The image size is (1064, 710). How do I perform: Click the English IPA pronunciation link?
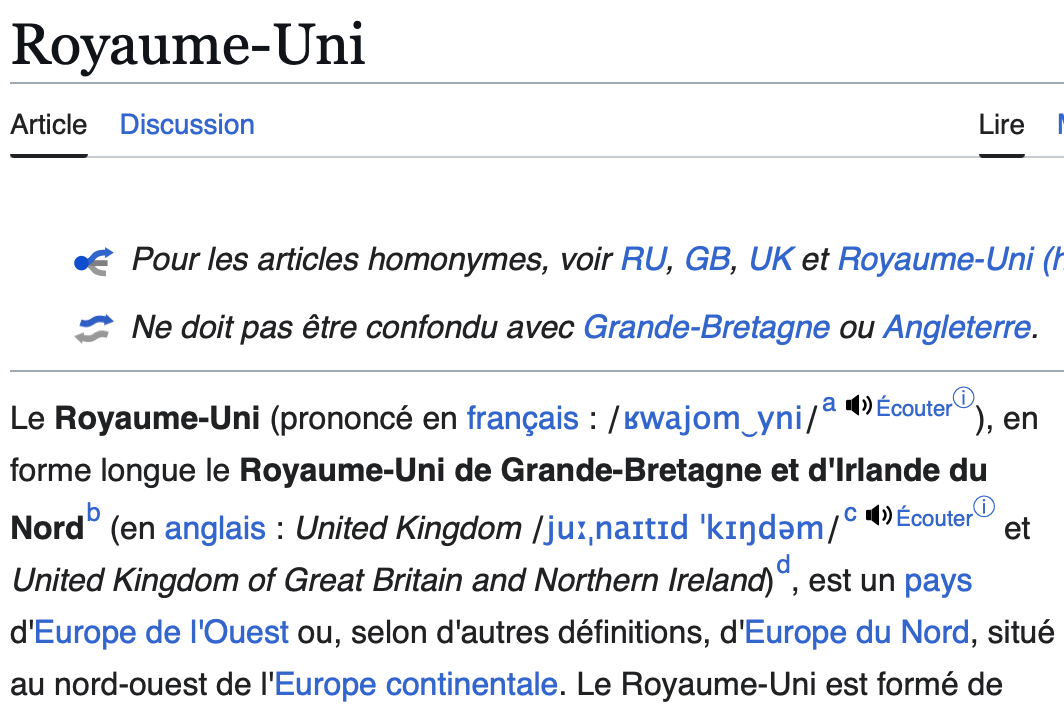pos(685,528)
